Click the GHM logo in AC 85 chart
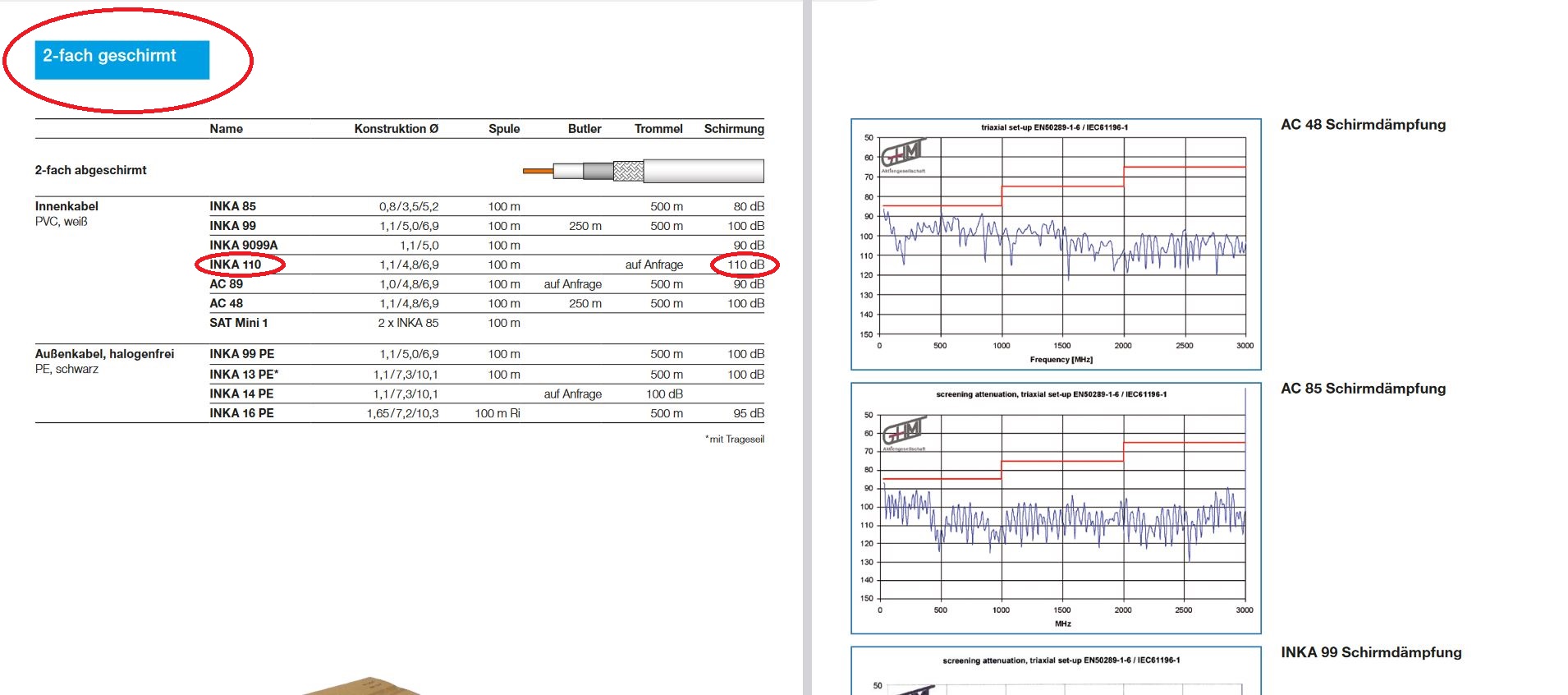Viewport: 1568px width, 695px height. coord(904,430)
